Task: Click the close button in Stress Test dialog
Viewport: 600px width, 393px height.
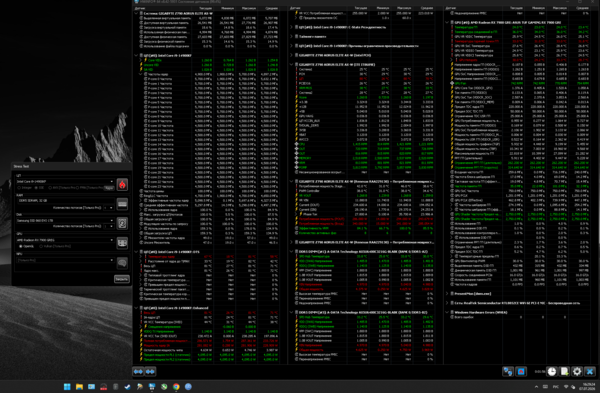Action: point(122,279)
